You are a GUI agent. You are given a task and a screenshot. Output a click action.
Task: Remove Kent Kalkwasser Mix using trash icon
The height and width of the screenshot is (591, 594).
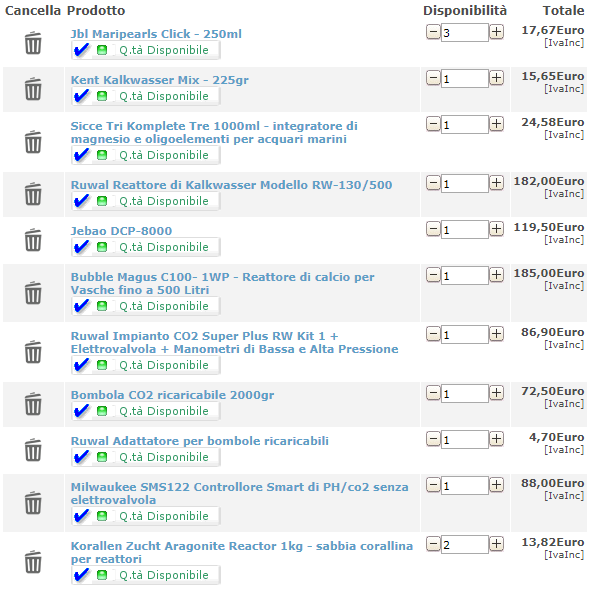(33, 89)
